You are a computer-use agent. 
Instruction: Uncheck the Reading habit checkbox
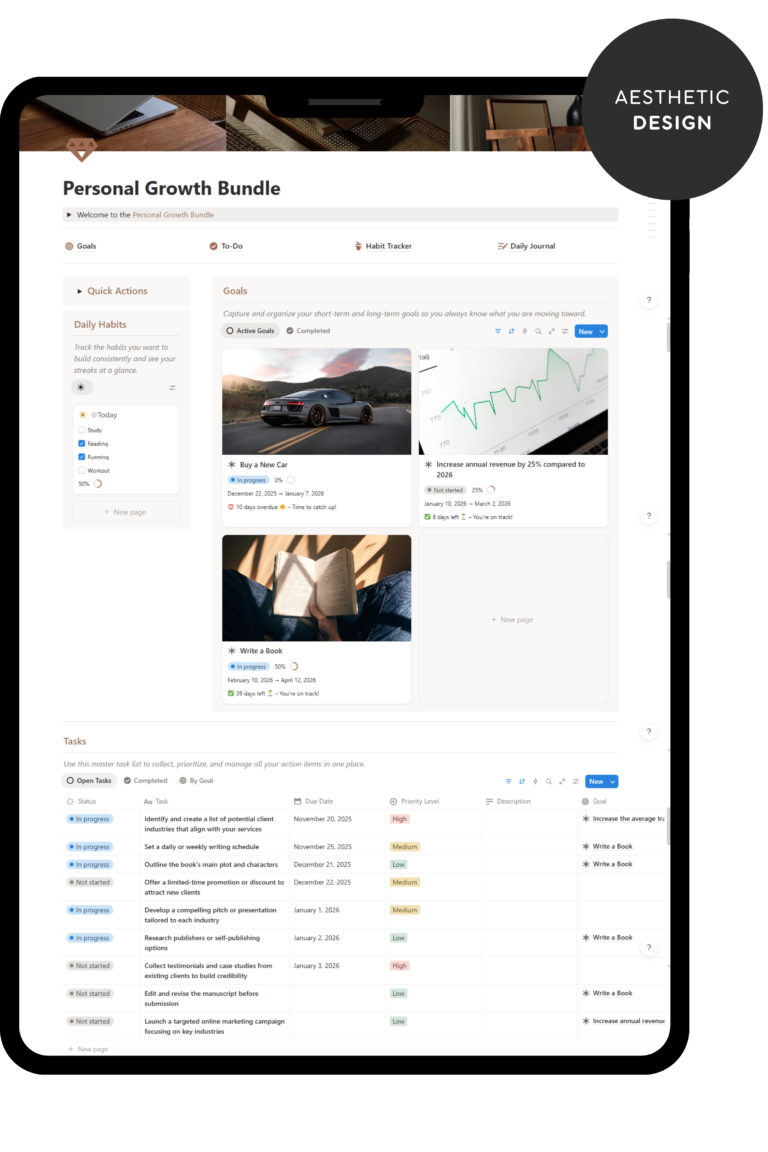pyautogui.click(x=82, y=443)
